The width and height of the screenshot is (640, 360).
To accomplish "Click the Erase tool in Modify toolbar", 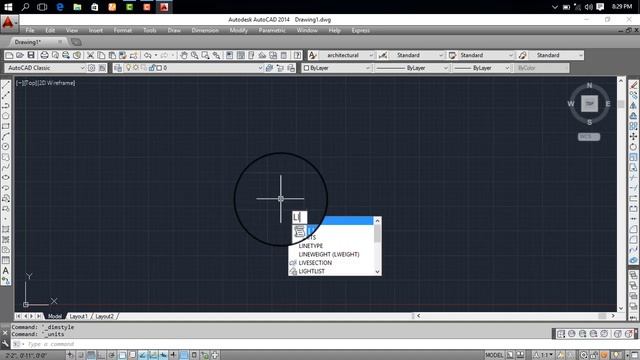I will (633, 85).
